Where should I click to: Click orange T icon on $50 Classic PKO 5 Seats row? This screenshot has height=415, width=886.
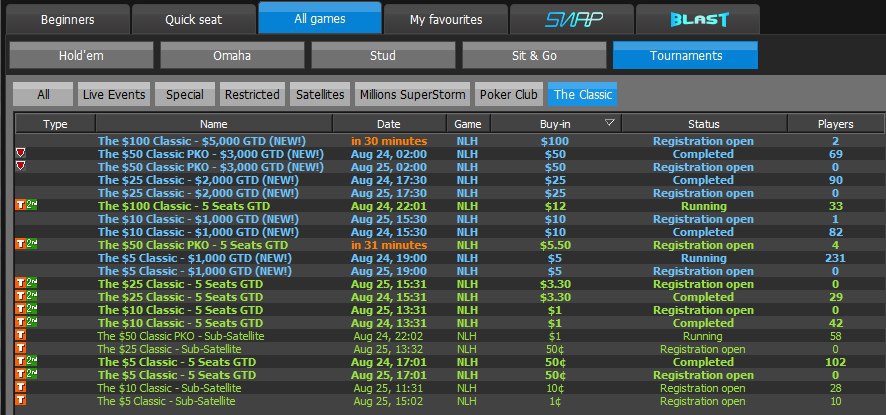click(x=20, y=244)
